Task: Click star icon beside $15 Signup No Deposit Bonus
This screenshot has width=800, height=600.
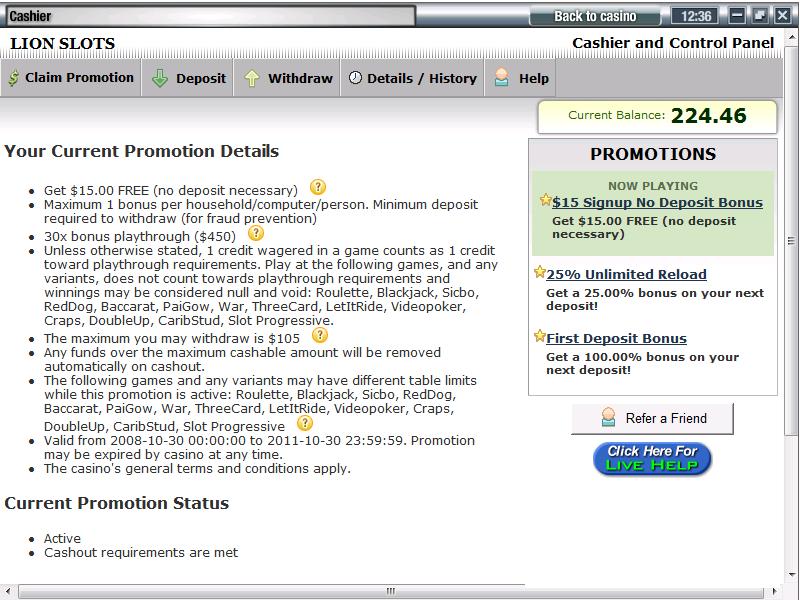Action: tap(545, 200)
